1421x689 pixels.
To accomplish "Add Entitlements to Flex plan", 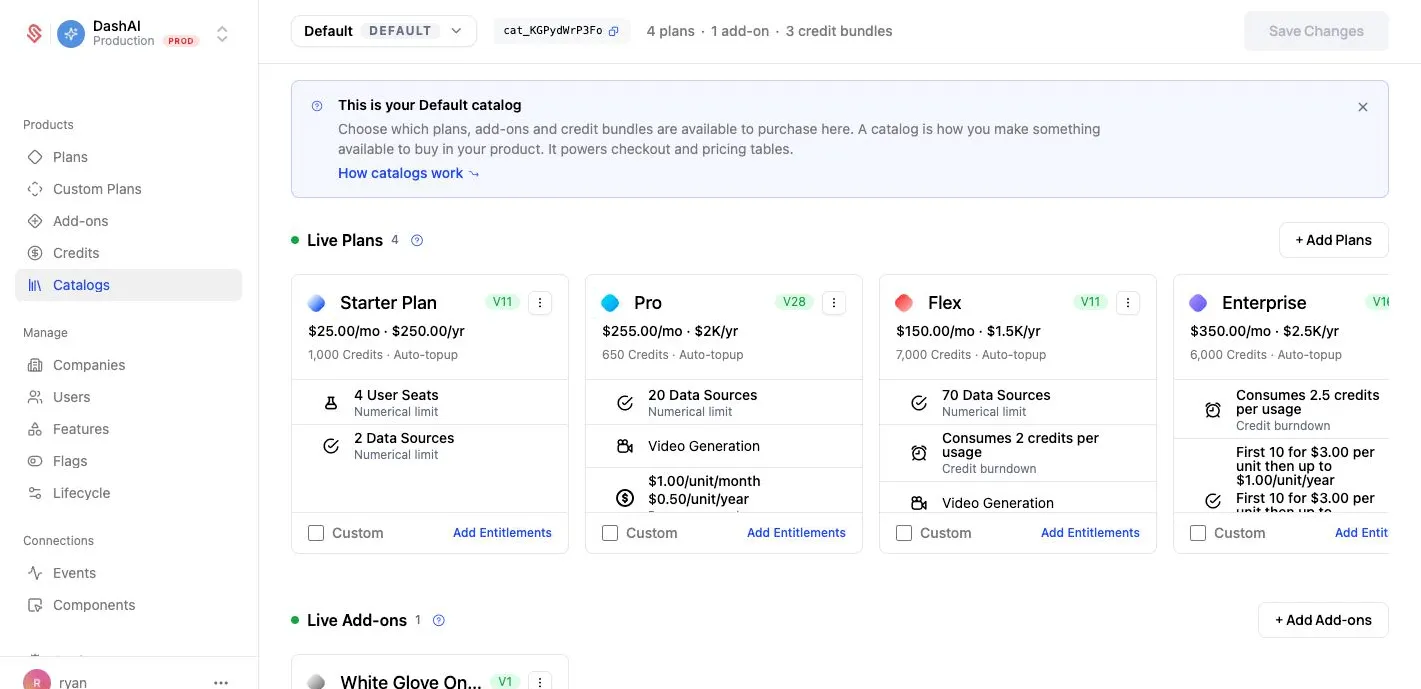I will pyautogui.click(x=1090, y=533).
